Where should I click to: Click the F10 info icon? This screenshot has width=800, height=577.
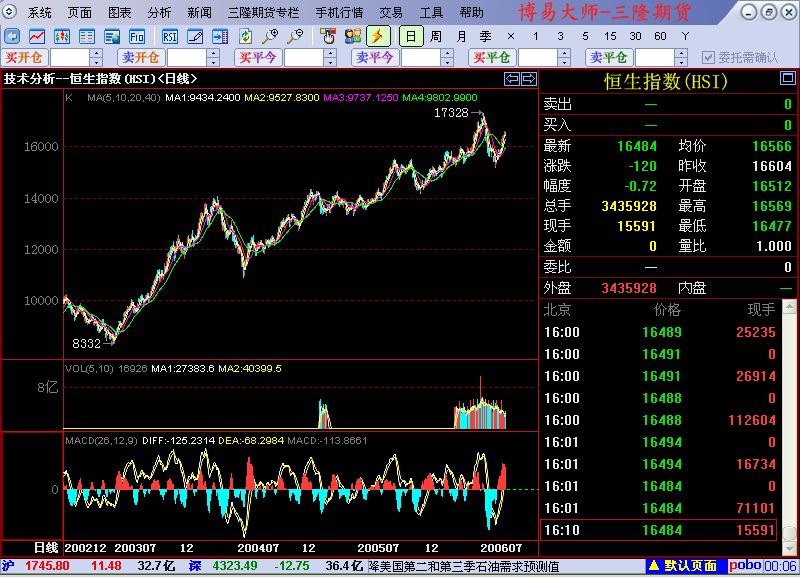pos(137,36)
